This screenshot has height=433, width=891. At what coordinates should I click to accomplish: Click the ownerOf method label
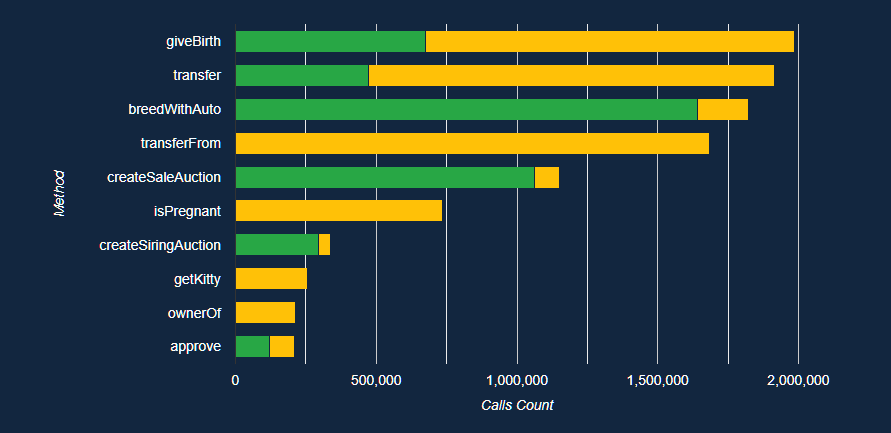point(194,313)
